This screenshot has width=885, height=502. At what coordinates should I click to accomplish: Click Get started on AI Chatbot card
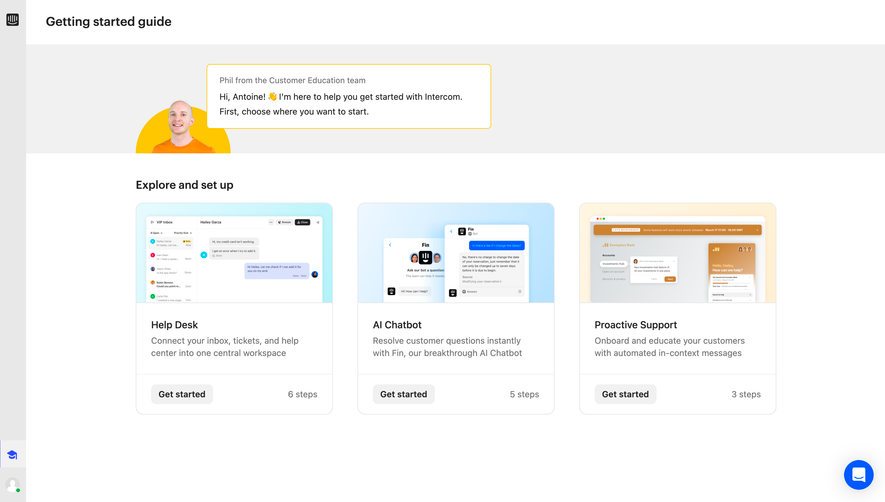pyautogui.click(x=404, y=394)
